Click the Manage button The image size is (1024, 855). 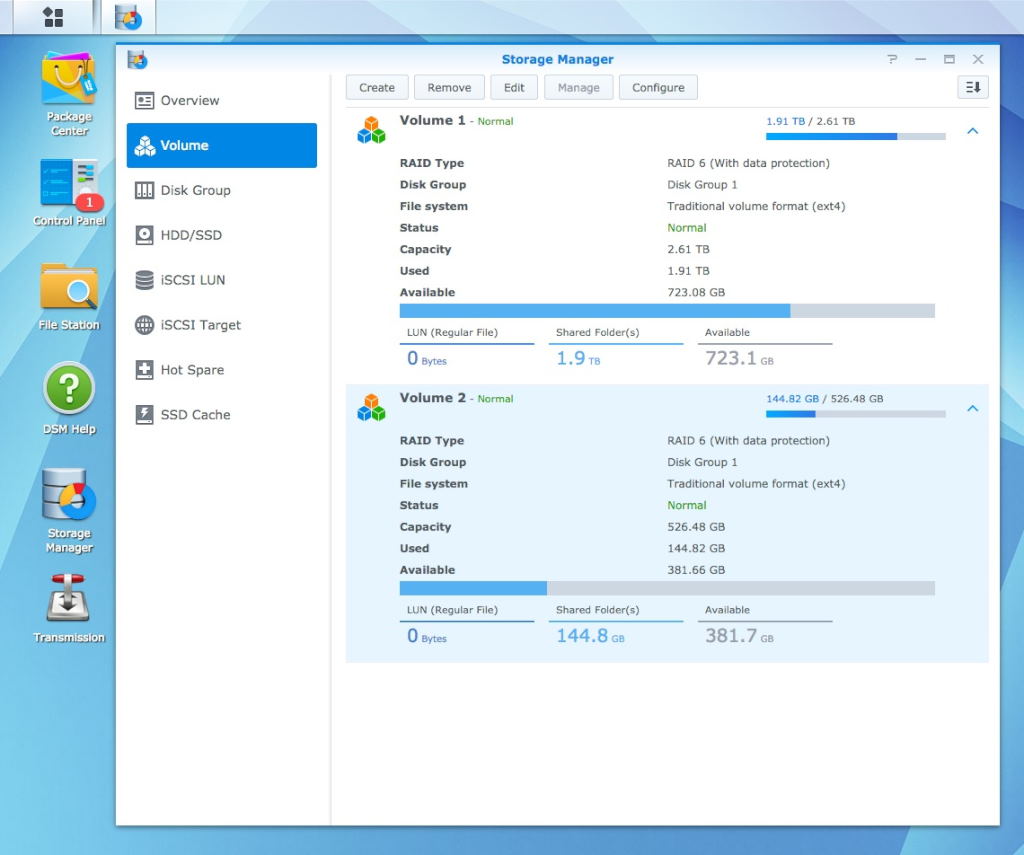pyautogui.click(x=579, y=88)
